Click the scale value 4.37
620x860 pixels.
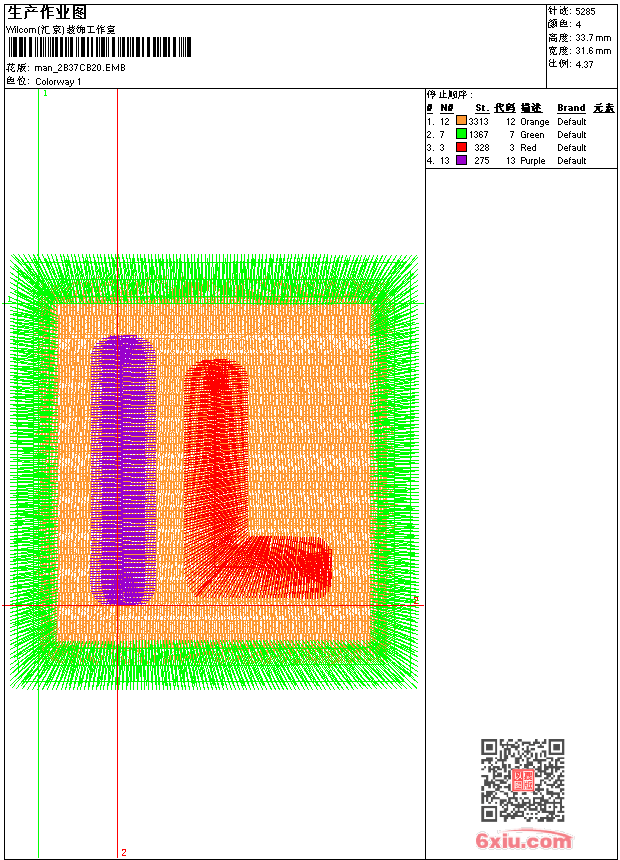point(584,64)
